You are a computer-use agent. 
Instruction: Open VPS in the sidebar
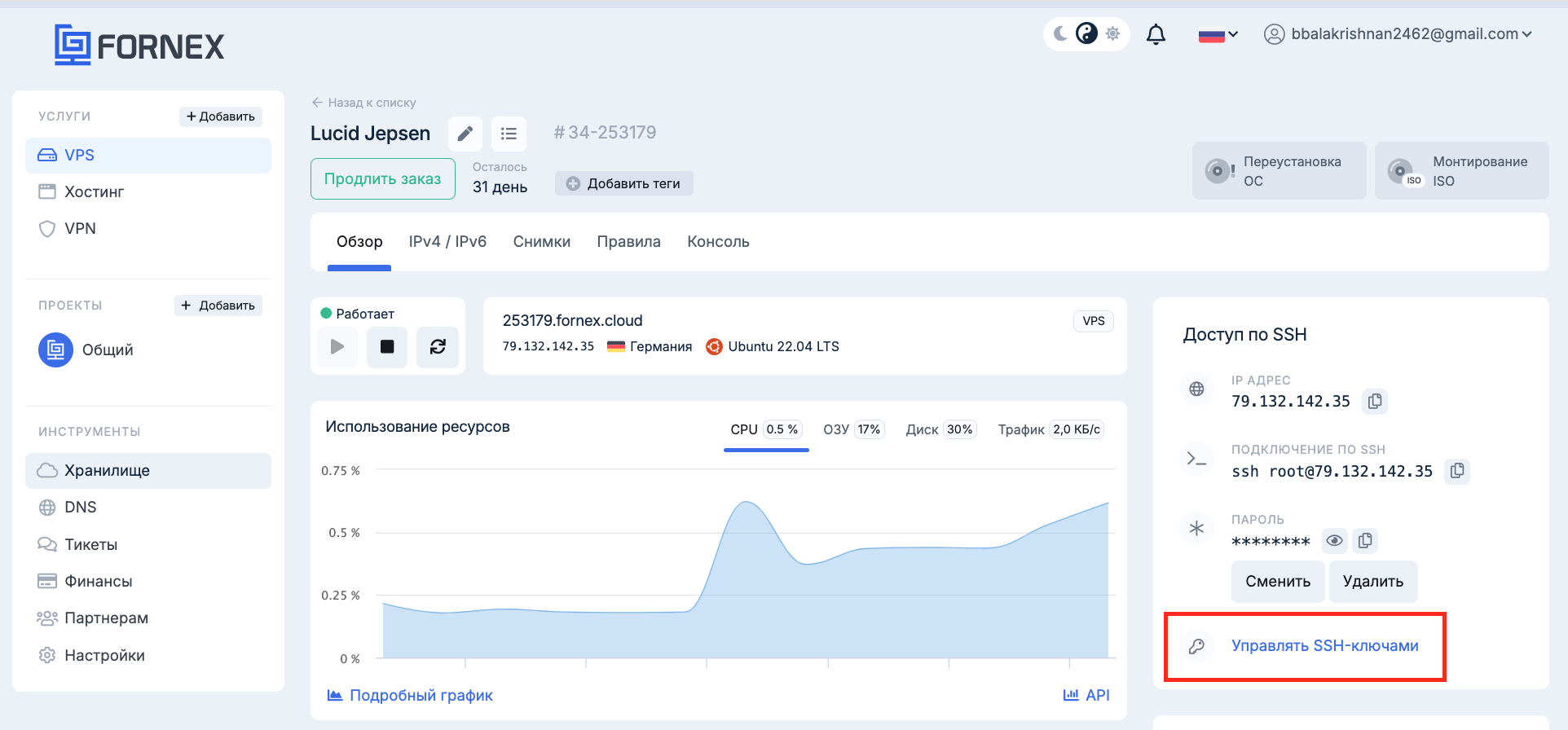(148, 156)
